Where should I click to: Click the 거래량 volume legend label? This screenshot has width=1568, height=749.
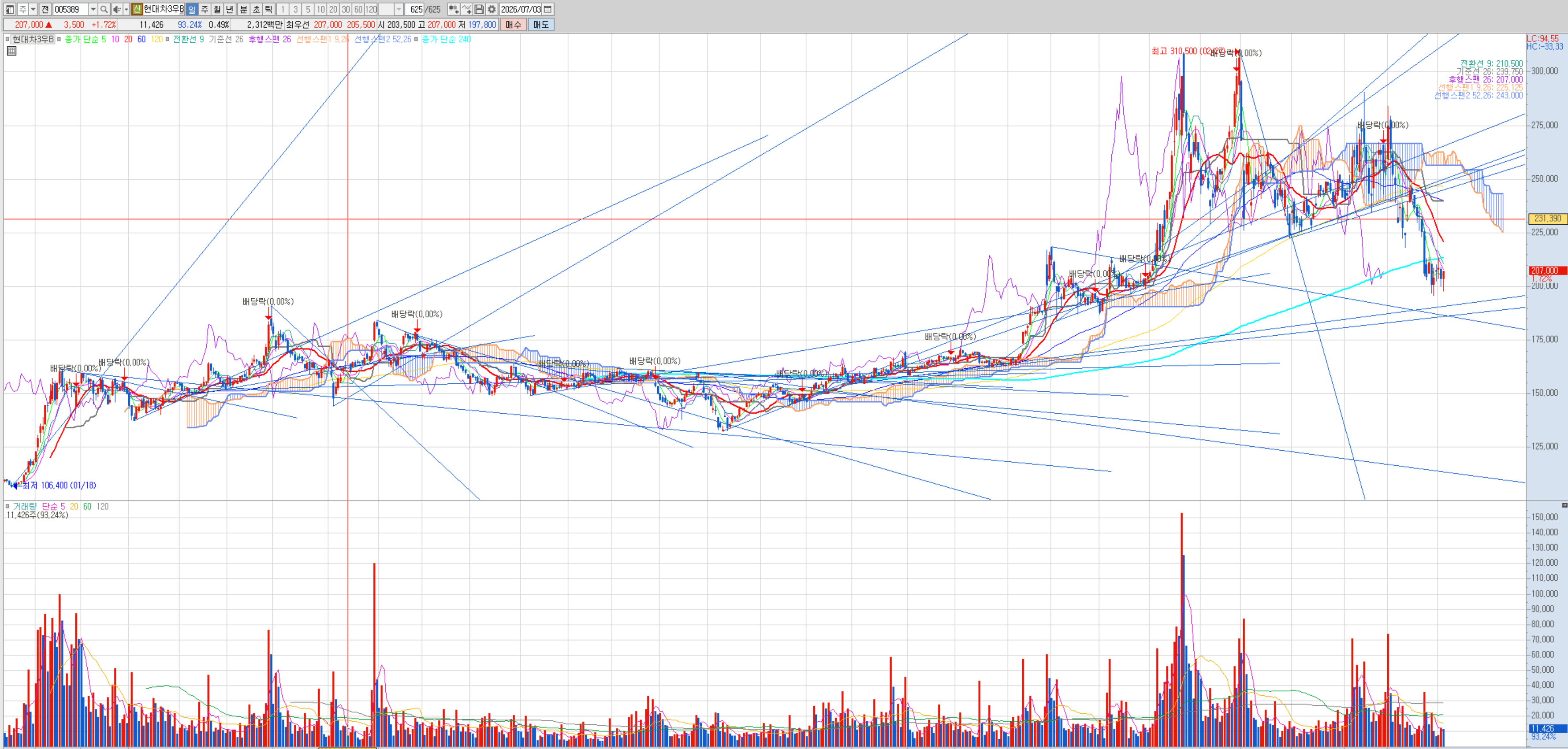click(24, 506)
